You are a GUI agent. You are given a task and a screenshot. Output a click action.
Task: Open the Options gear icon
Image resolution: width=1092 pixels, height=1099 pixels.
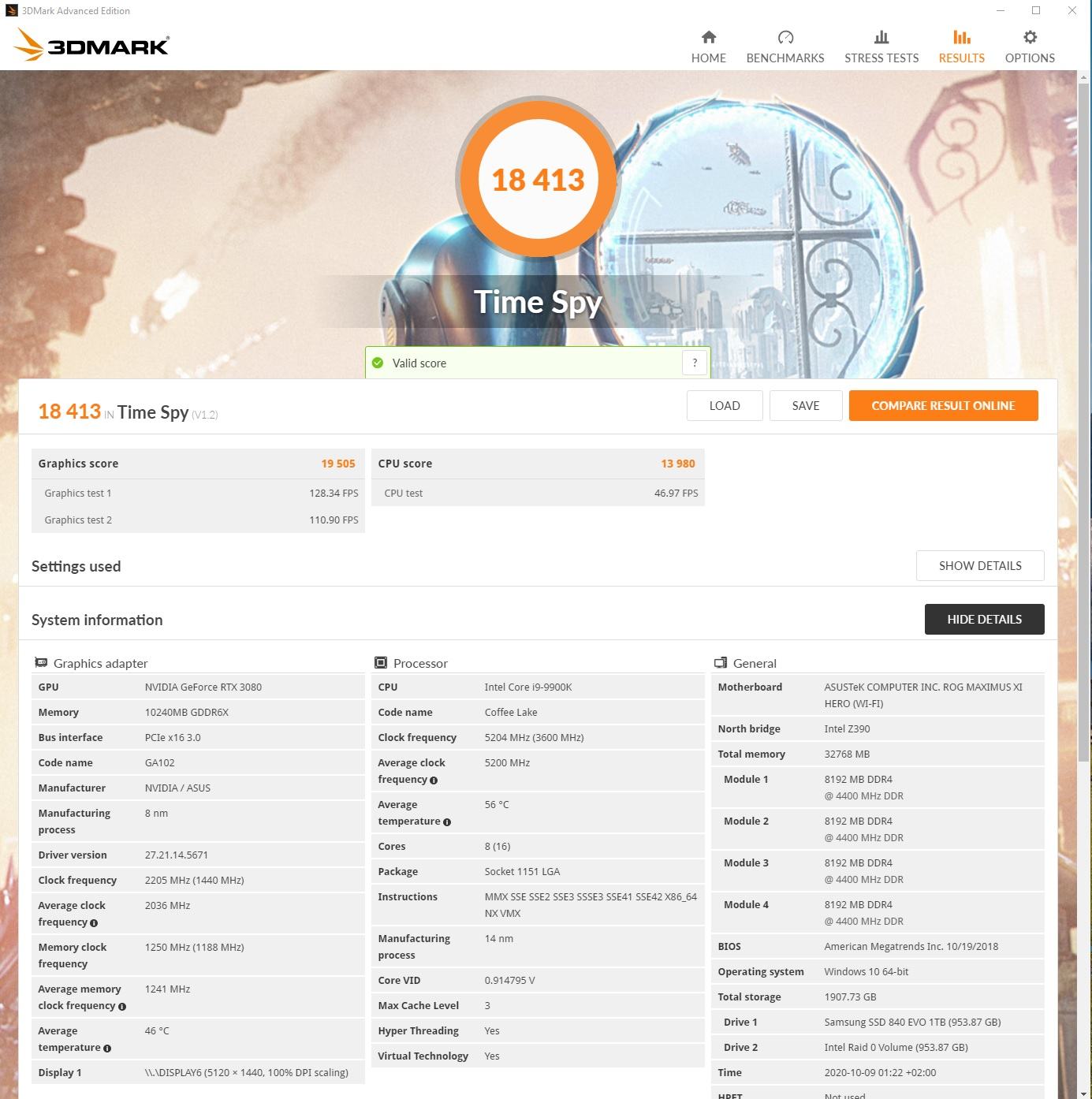(x=1030, y=37)
